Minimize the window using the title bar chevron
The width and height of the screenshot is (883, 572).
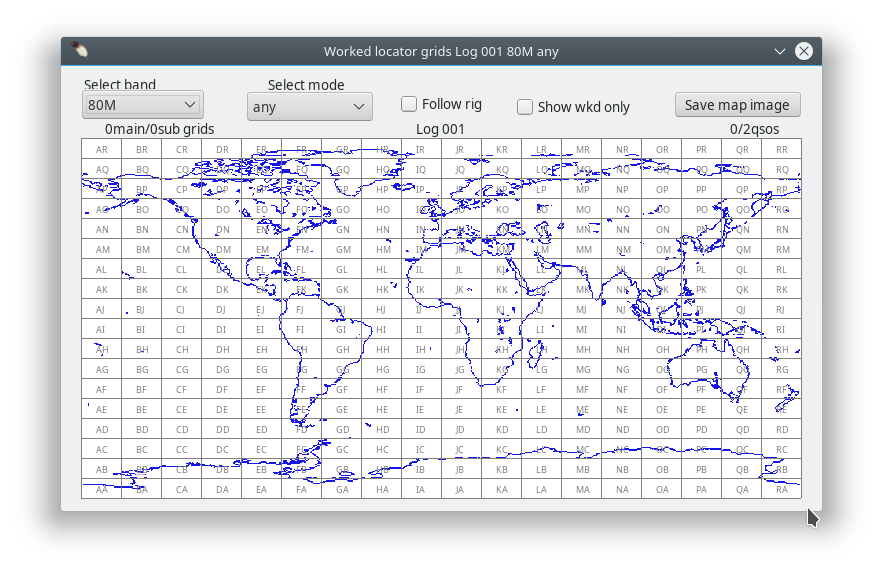coord(780,51)
